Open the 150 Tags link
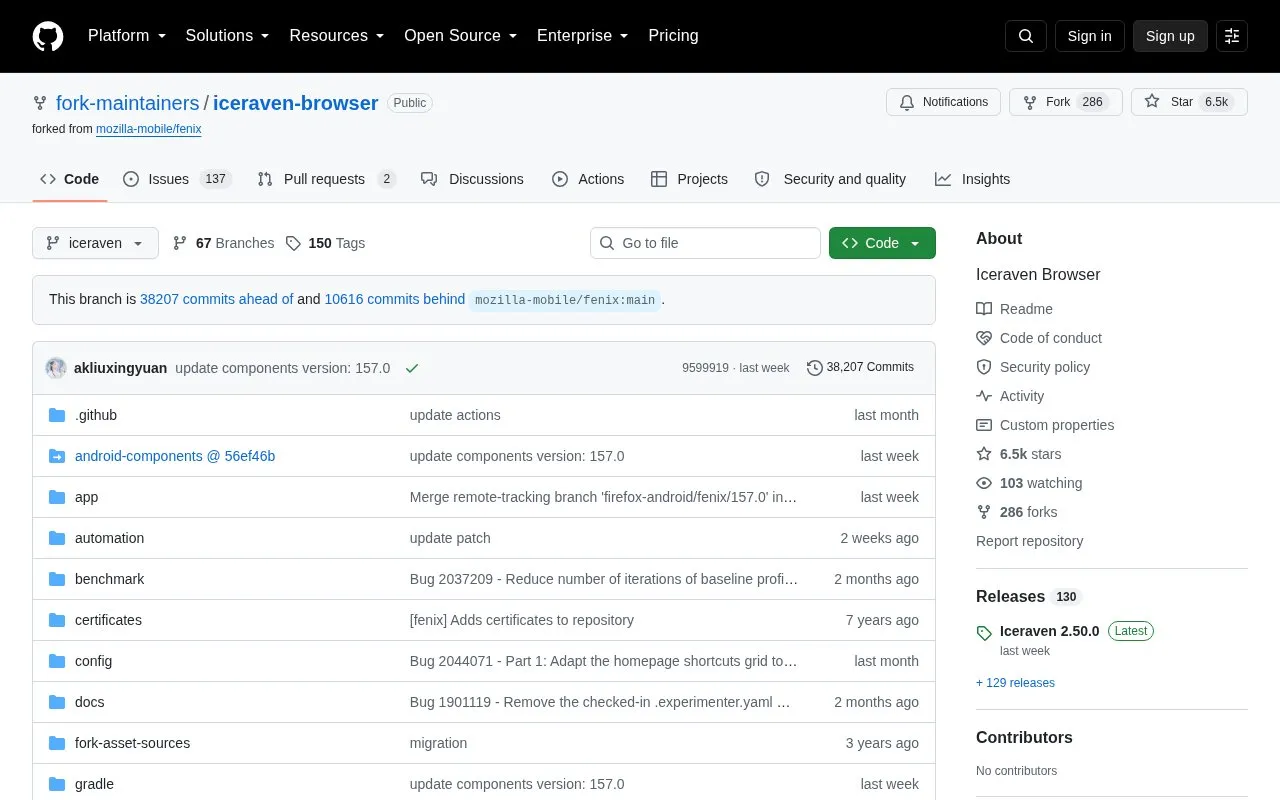The image size is (1280, 800). (325, 243)
